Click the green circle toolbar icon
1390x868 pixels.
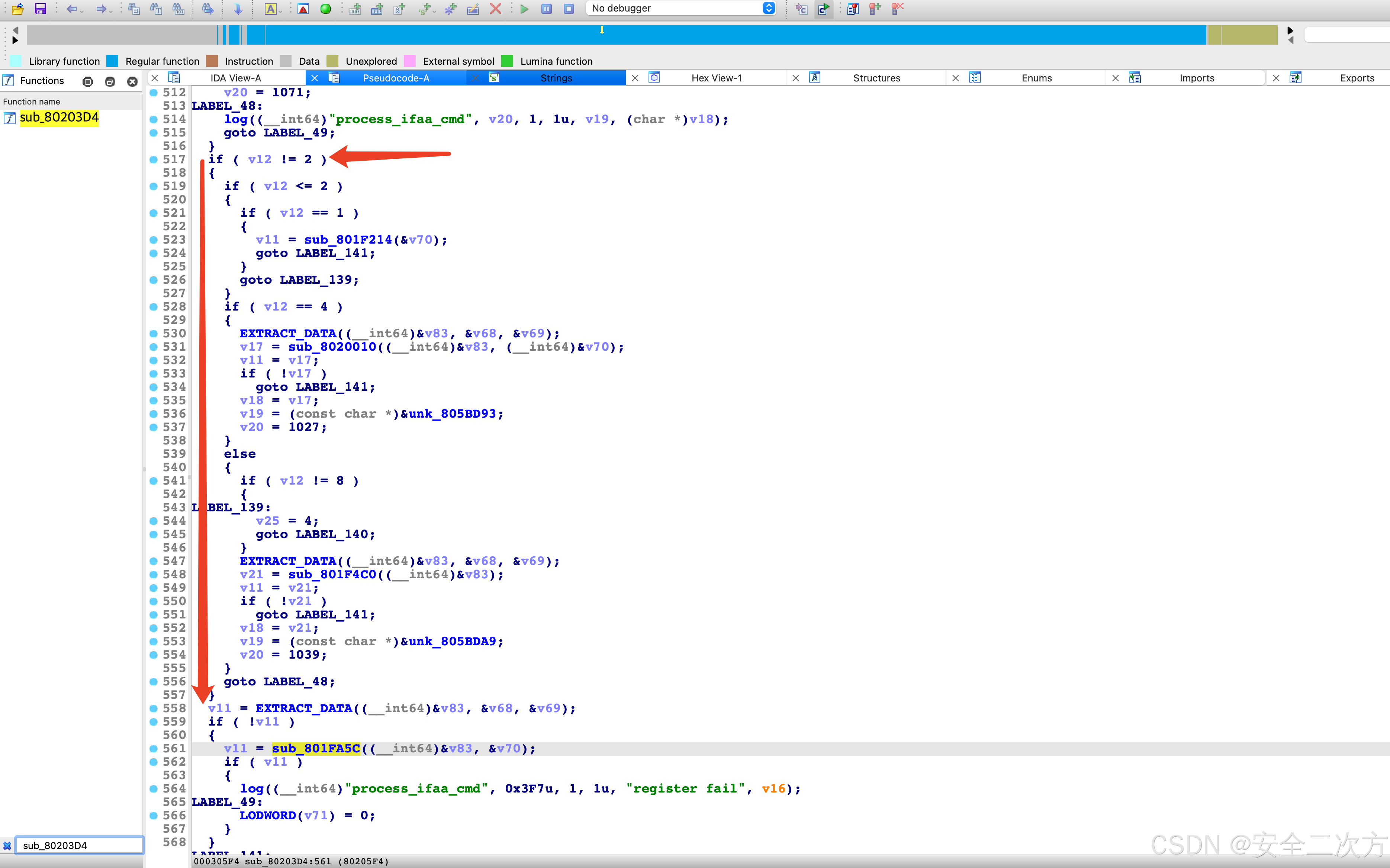tap(325, 9)
